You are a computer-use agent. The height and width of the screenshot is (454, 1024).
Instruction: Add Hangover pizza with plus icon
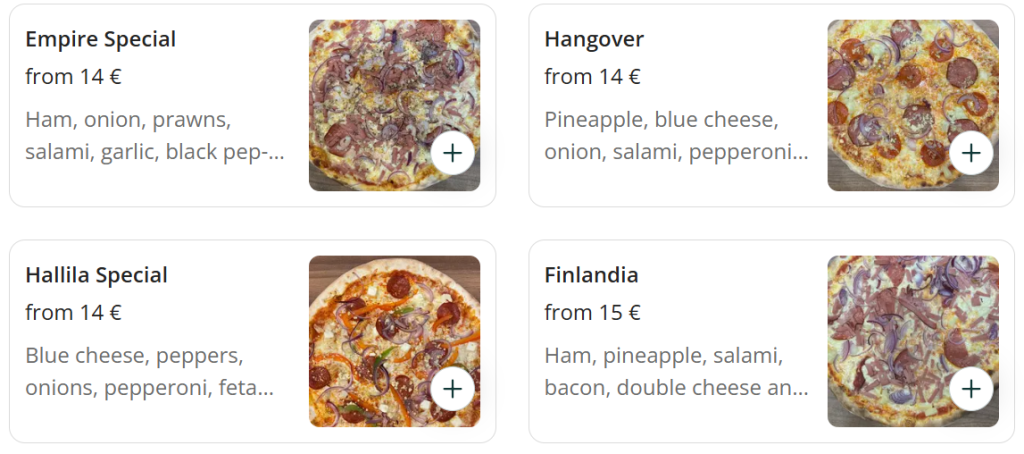tap(971, 153)
